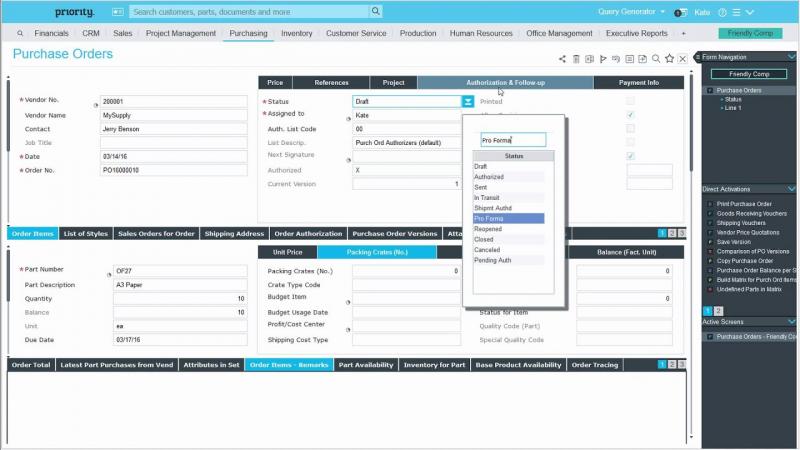This screenshot has height=450, width=800.
Task: Click the Purchase Orders node in Form Navigation
Action: coord(739,90)
